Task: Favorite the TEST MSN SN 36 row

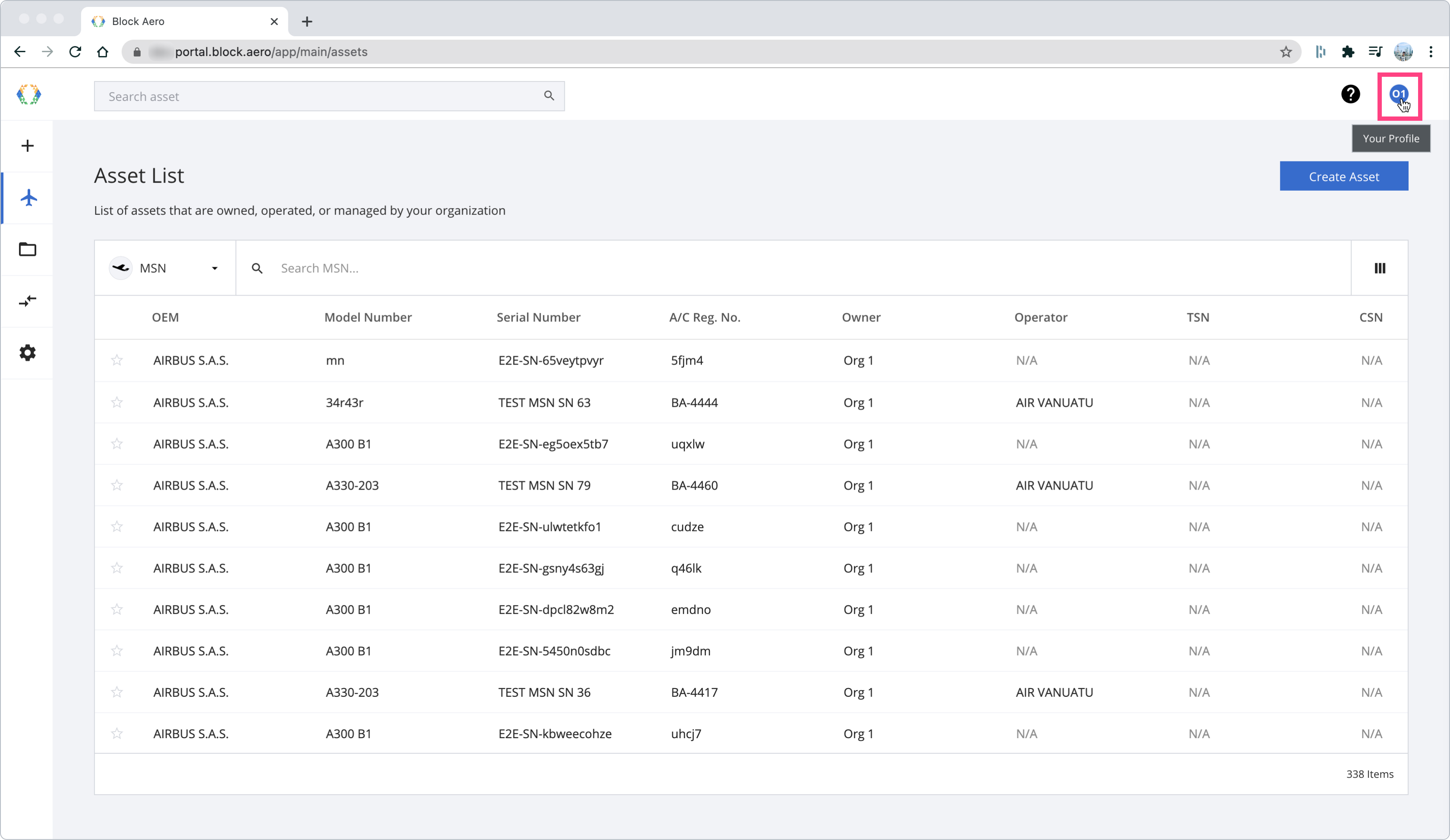Action: pos(117,692)
